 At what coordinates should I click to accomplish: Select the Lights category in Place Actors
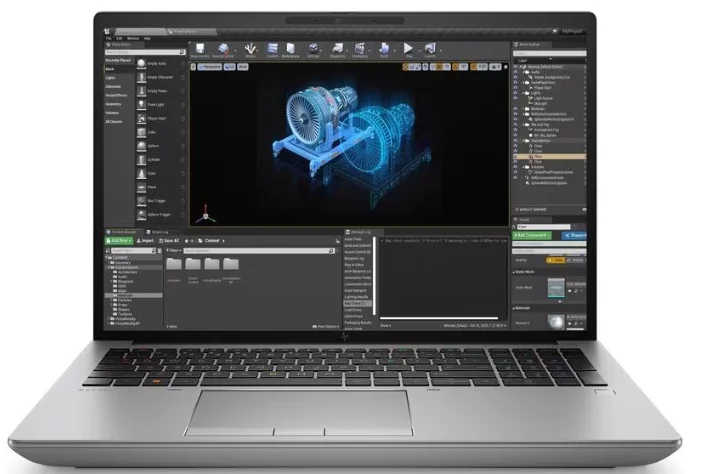pyautogui.click(x=112, y=77)
